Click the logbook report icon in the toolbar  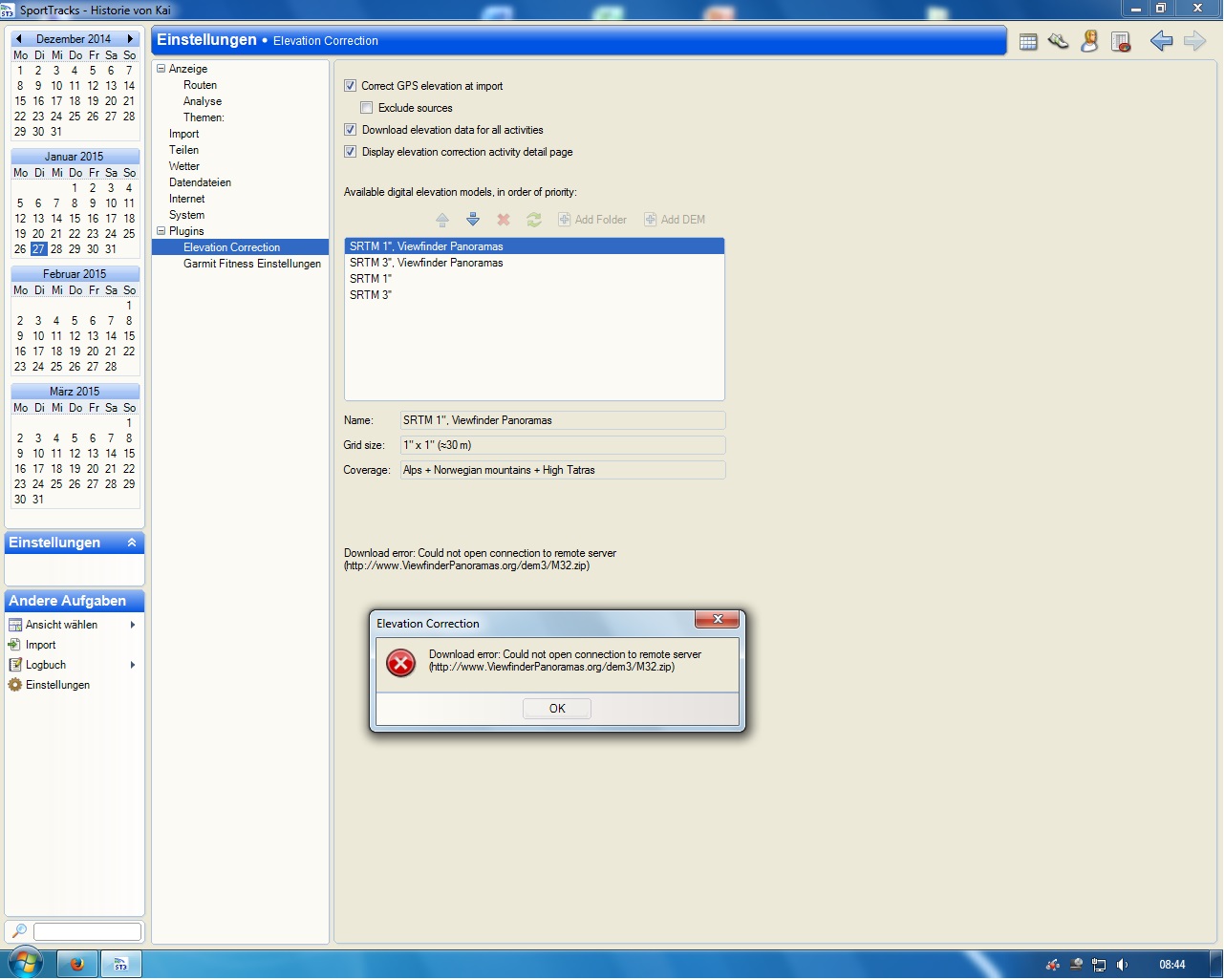pyautogui.click(x=1121, y=42)
